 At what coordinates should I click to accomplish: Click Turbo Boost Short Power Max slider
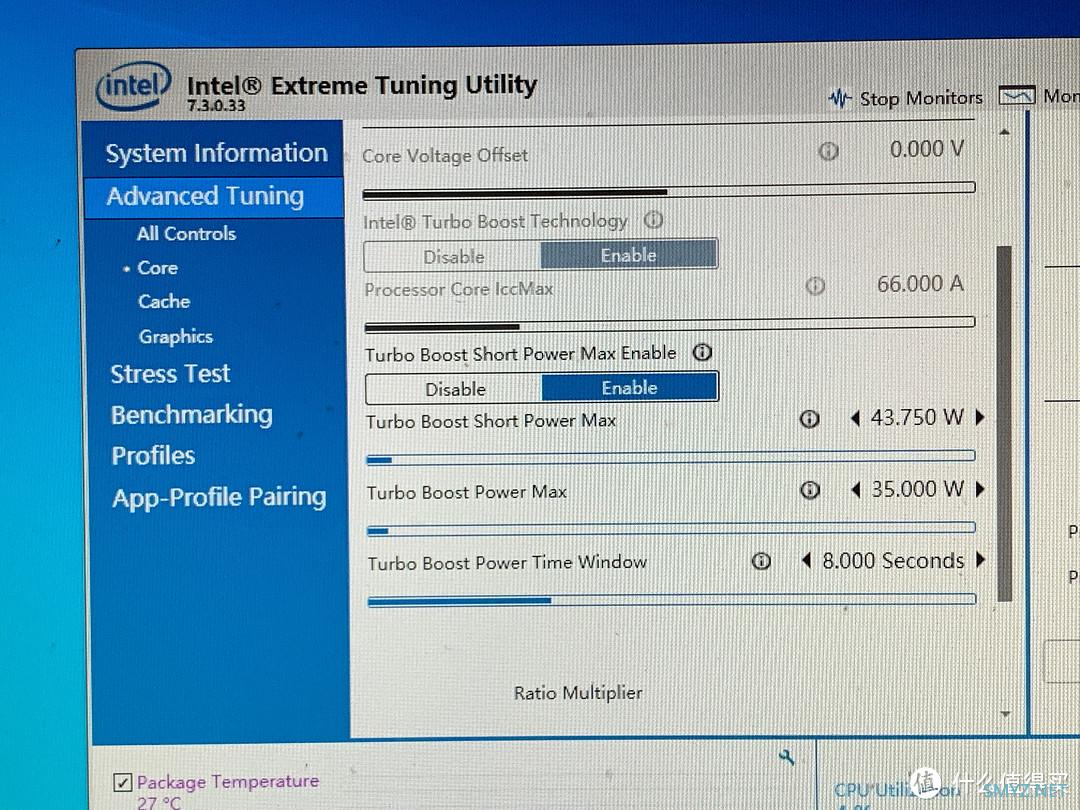click(x=671, y=458)
